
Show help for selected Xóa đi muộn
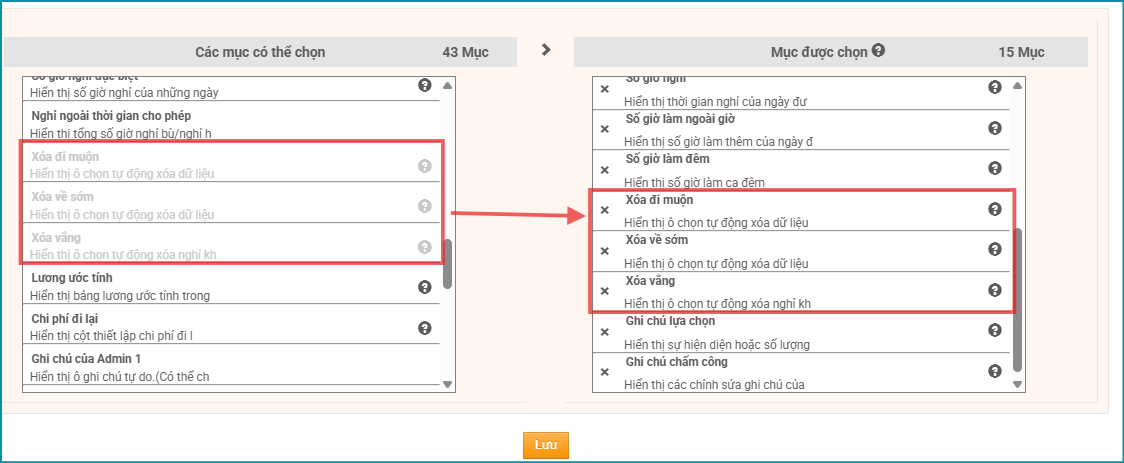[x=994, y=209]
